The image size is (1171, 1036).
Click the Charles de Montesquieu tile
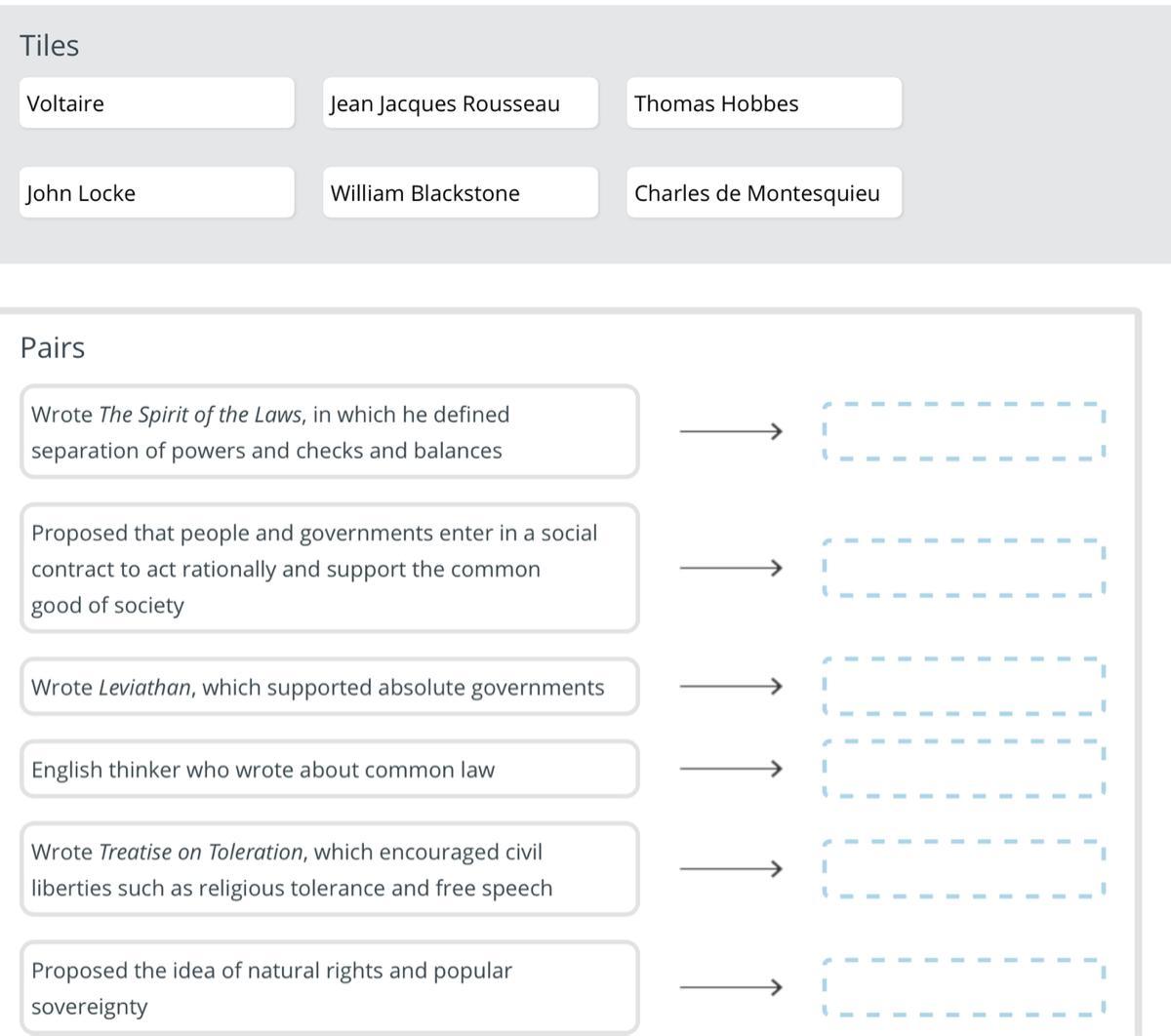[x=763, y=193]
